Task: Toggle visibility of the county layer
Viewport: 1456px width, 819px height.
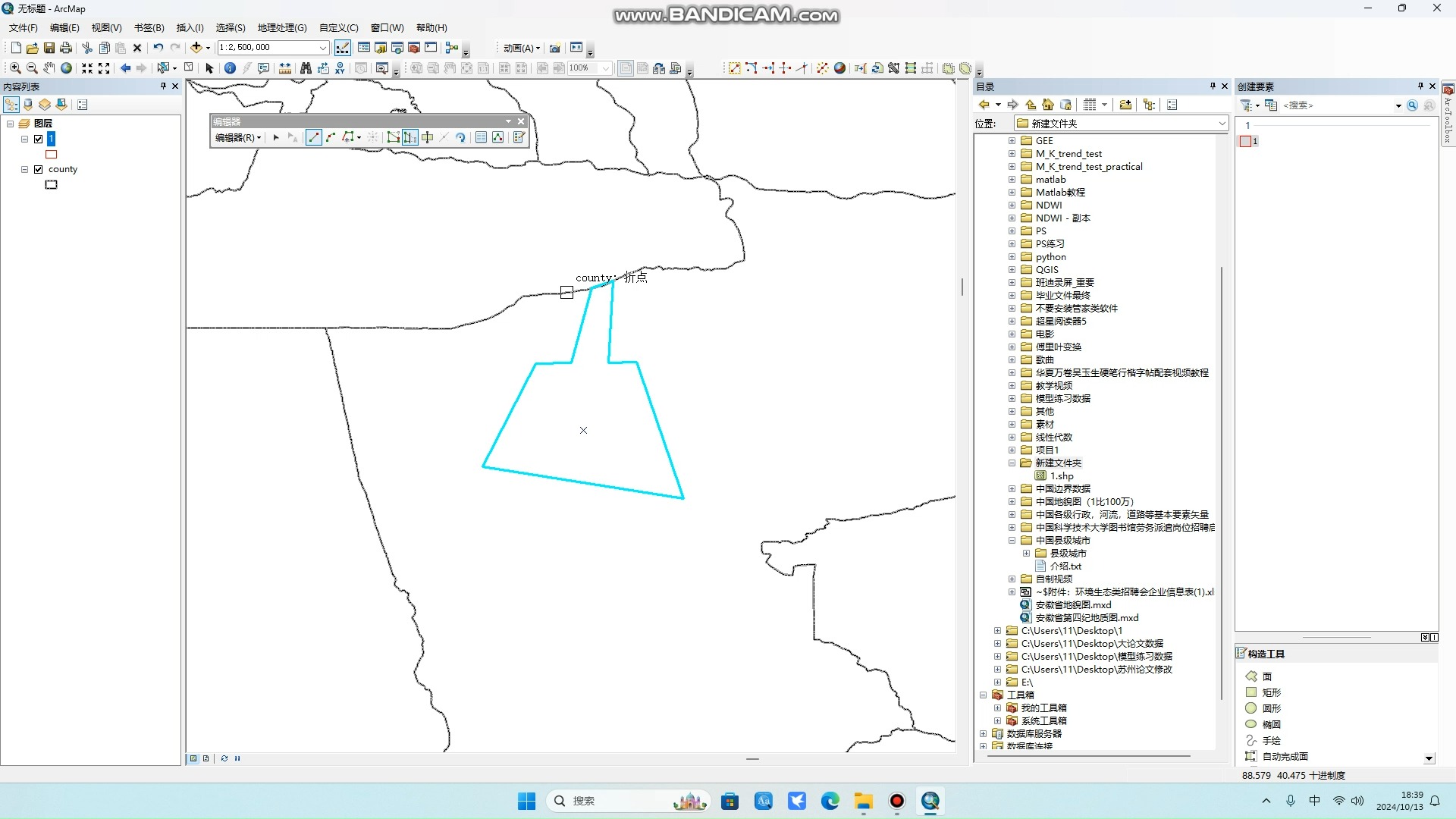Action: pos(38,169)
